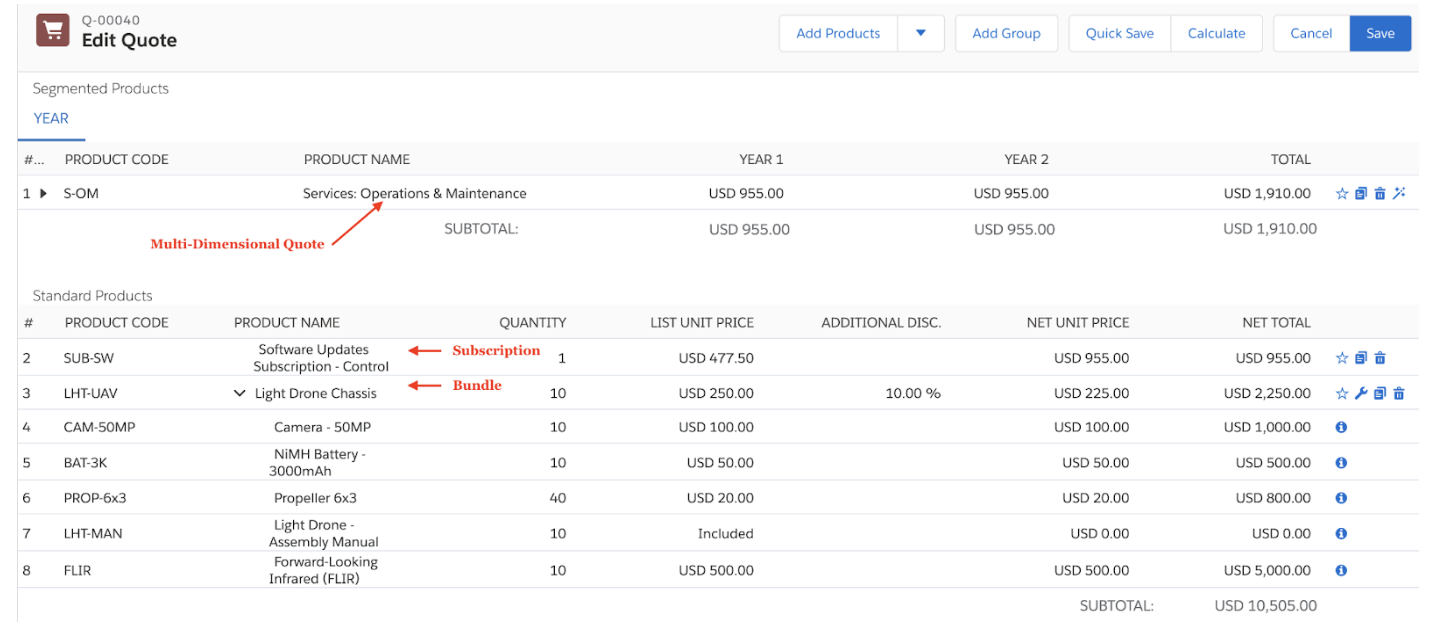This screenshot has height=636, width=1438.
Task: Save the quote
Action: pos(1380,33)
